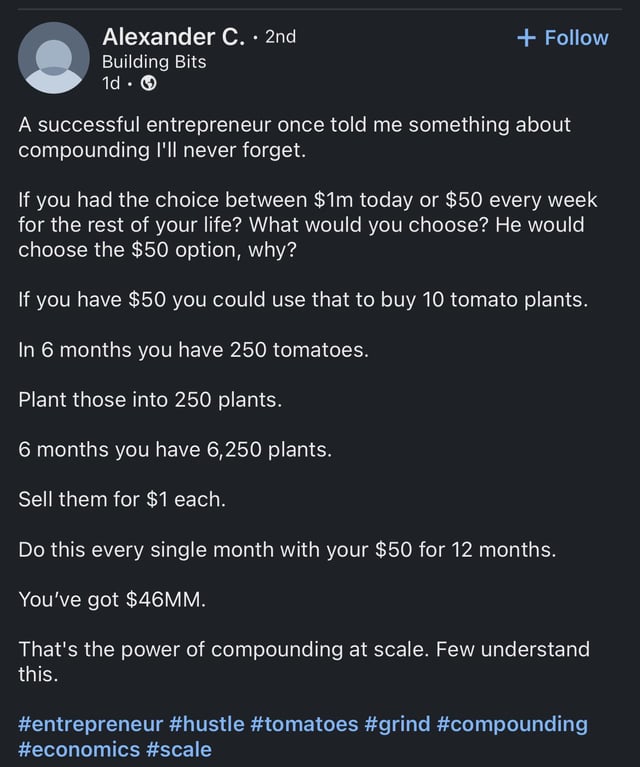Viewport: 640px width, 767px height.
Task: Open the #tomatoes hashtag
Action: coord(304,724)
